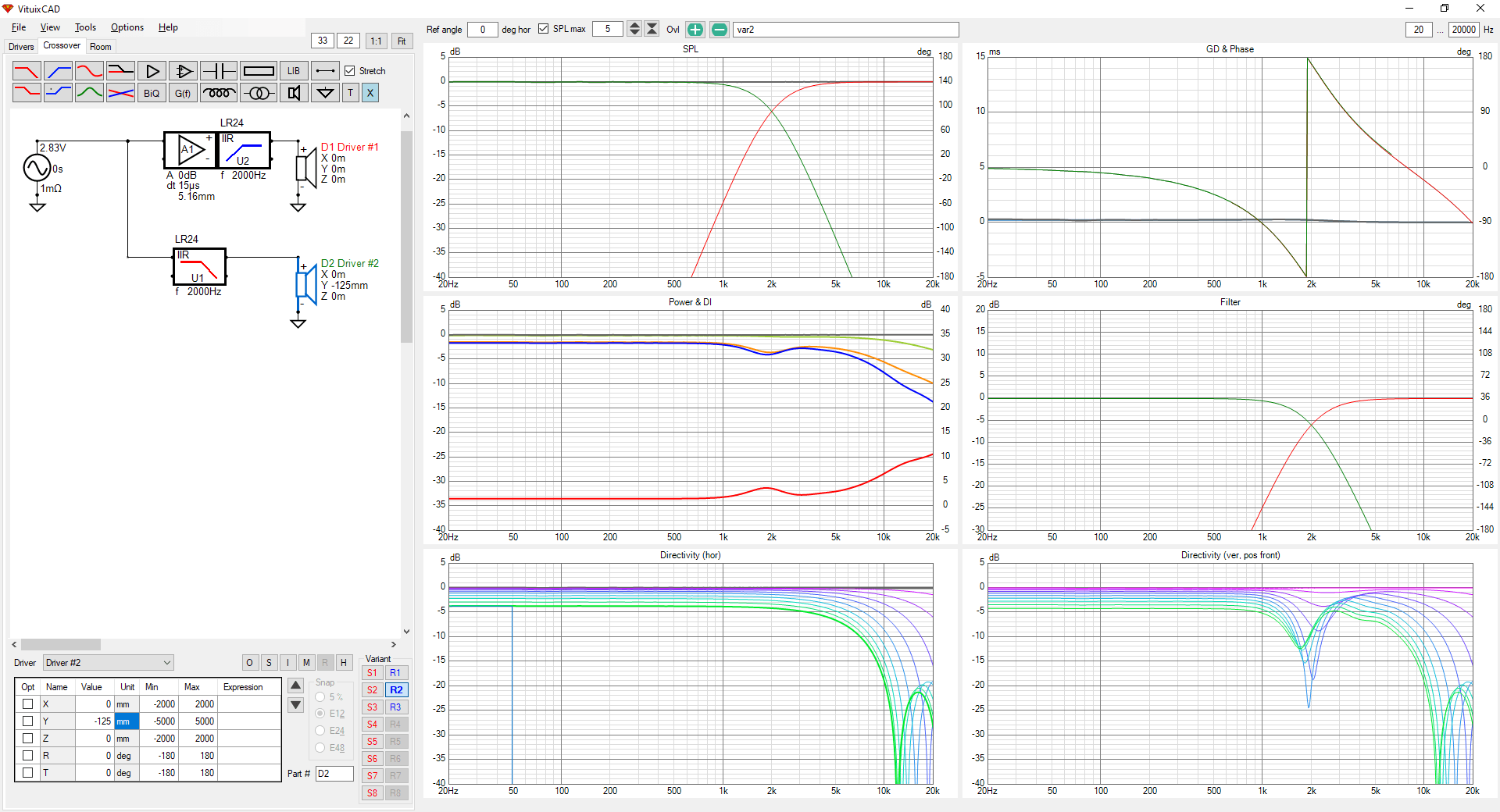Select the 5 % snap radio option
This screenshot has height=812, width=1500.
tap(320, 697)
